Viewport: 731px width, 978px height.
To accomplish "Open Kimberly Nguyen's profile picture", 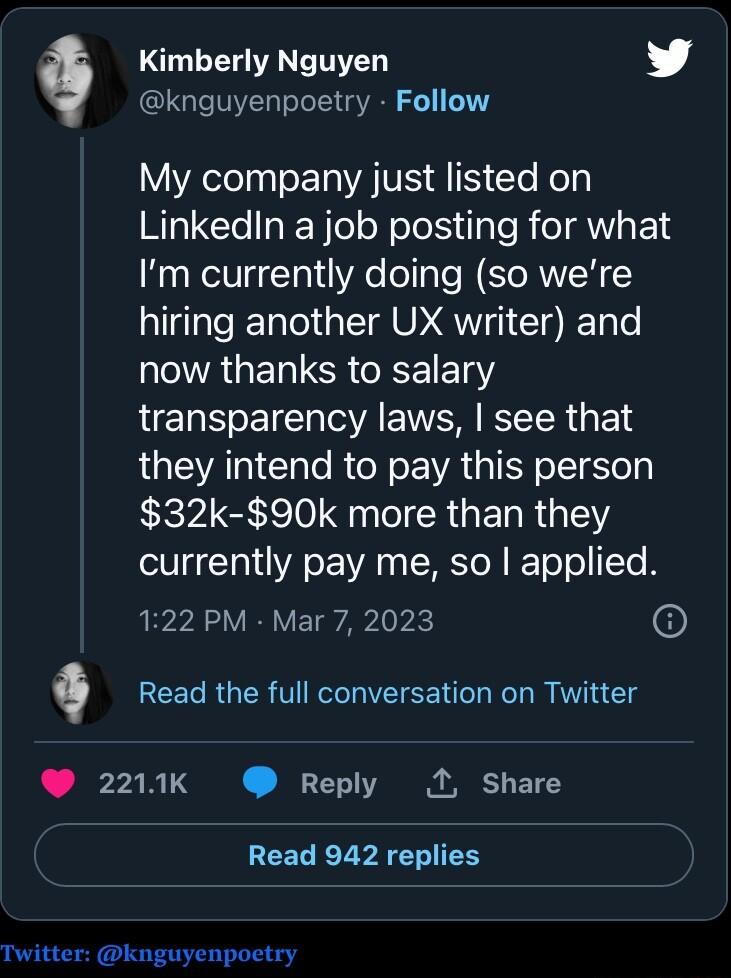I will coord(78,80).
